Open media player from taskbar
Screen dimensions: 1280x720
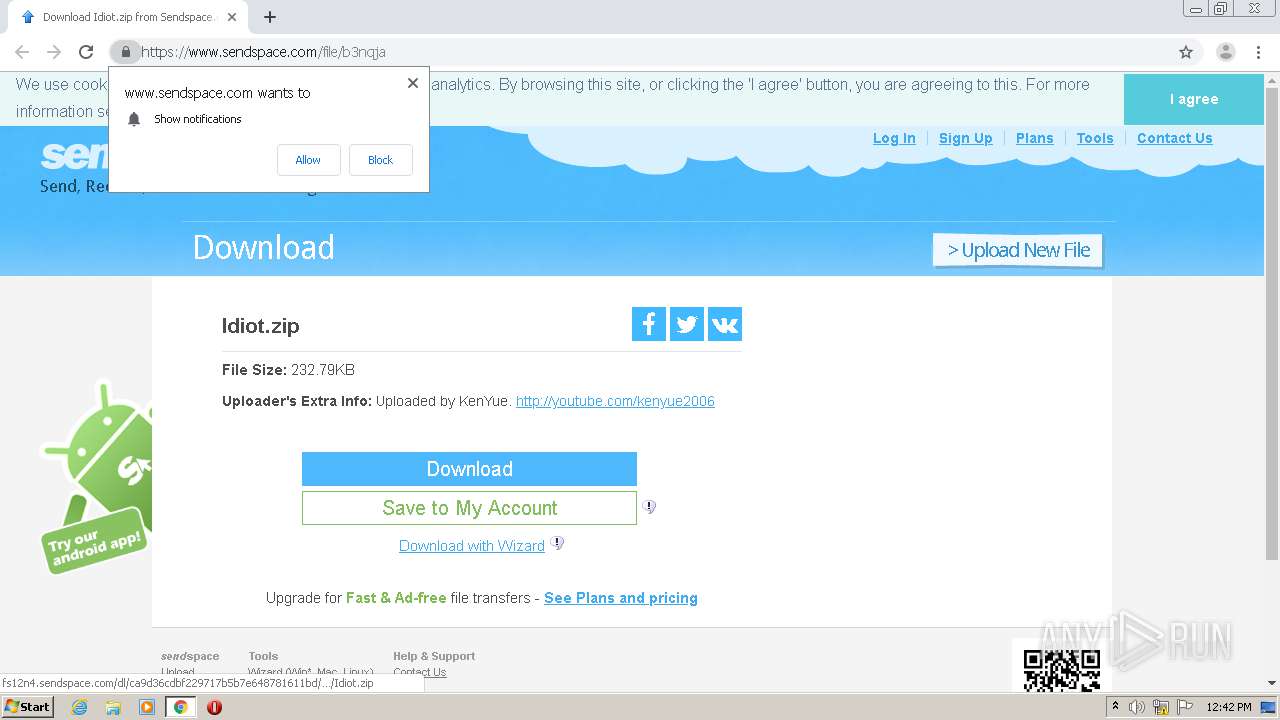[x=147, y=707]
